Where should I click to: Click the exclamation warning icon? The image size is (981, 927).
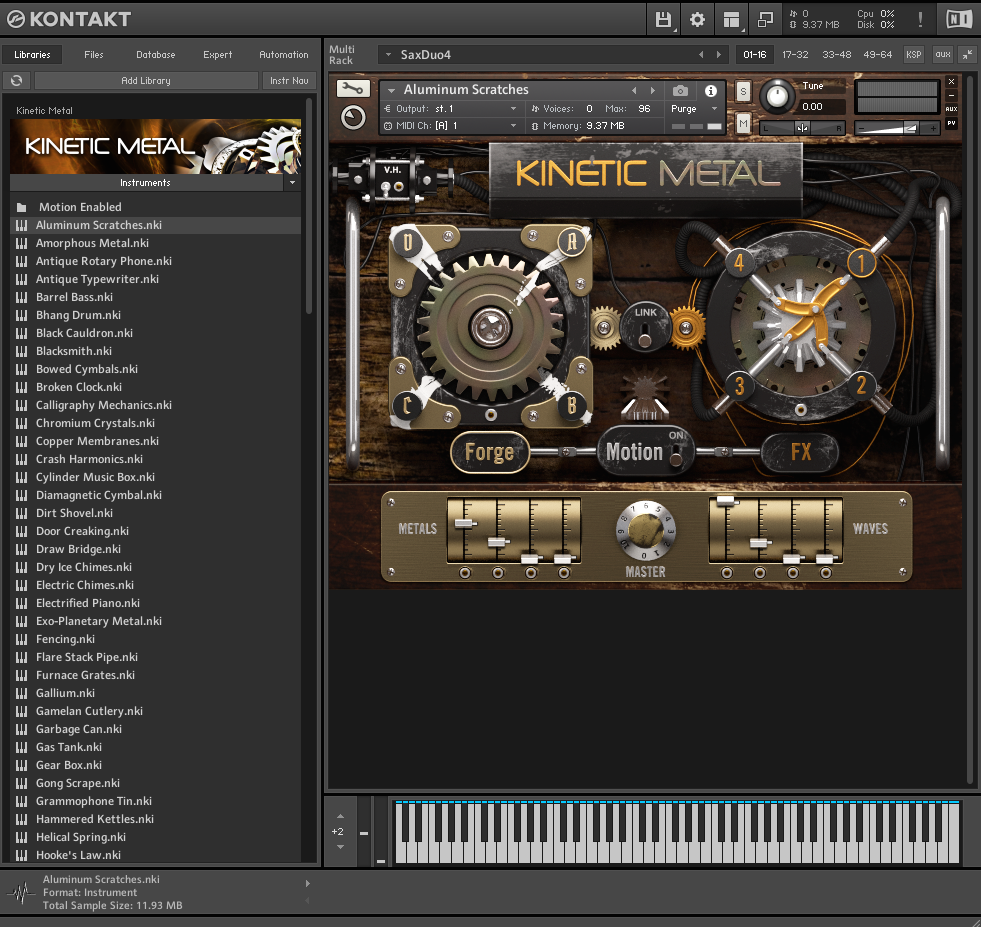920,19
